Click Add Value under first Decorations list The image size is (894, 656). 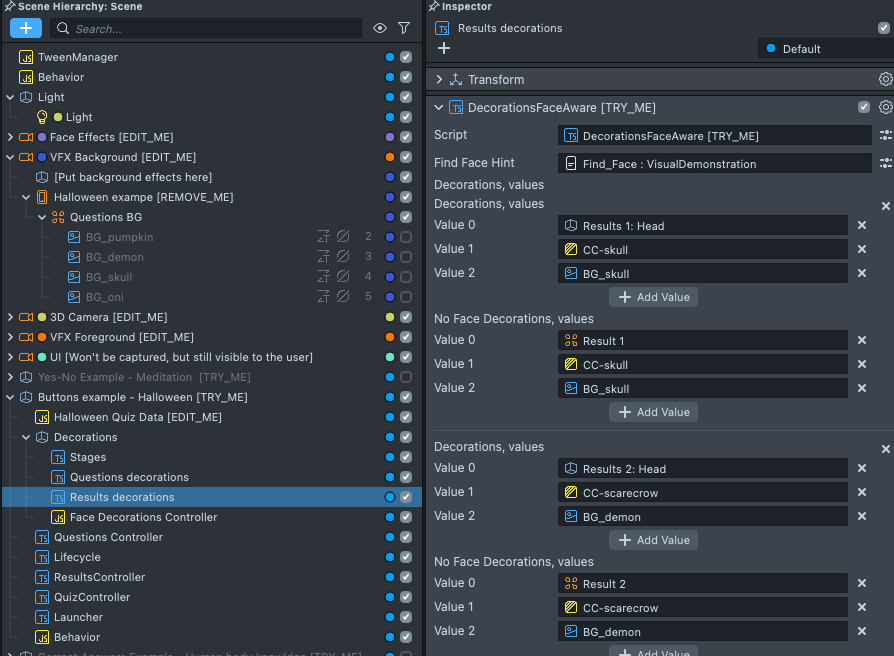click(x=654, y=297)
